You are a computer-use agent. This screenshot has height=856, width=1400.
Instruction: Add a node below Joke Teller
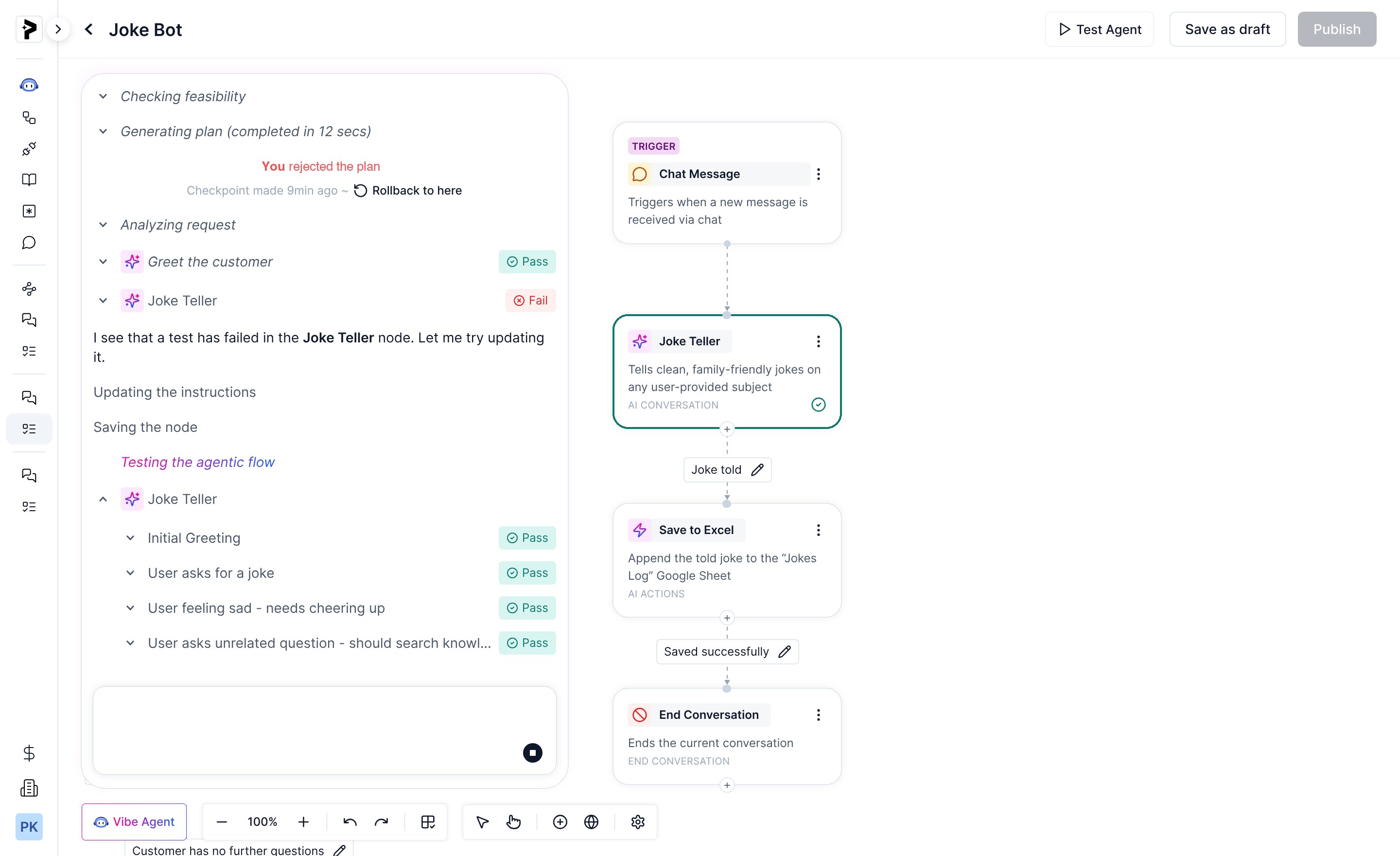(x=727, y=429)
